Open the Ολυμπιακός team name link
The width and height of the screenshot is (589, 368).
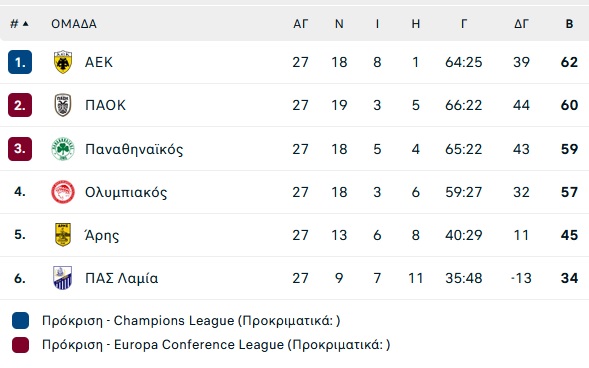tap(126, 192)
